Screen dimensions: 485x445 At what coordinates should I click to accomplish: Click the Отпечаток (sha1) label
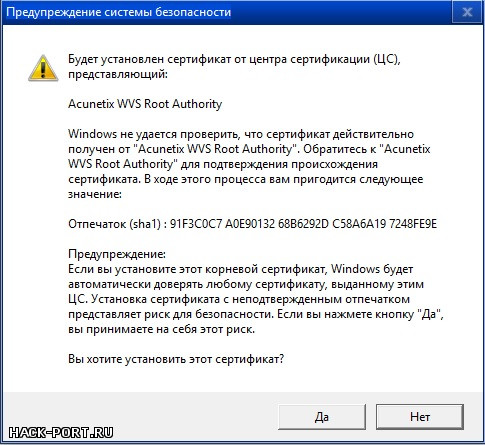click(x=114, y=224)
